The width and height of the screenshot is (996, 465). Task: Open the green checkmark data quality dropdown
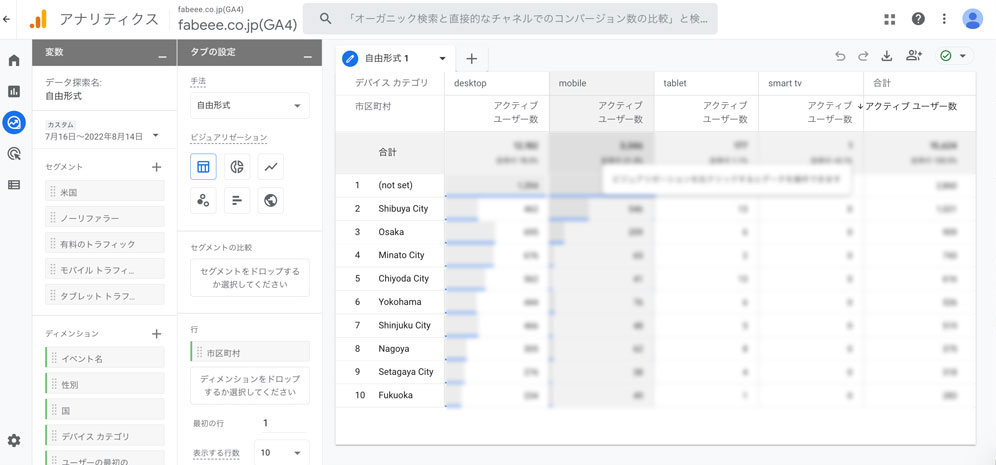click(x=954, y=56)
